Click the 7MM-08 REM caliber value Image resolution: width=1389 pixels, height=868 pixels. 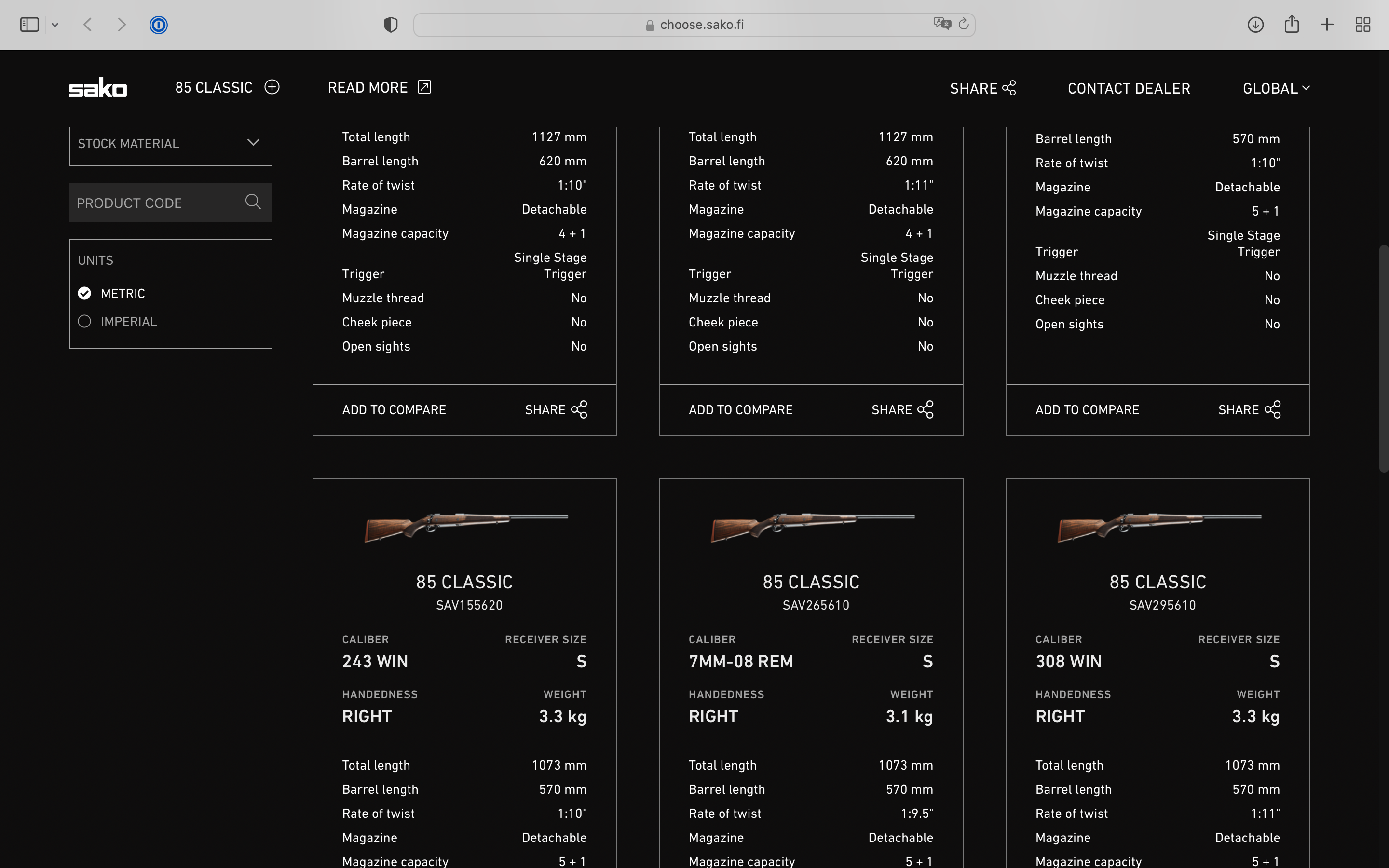click(740, 661)
